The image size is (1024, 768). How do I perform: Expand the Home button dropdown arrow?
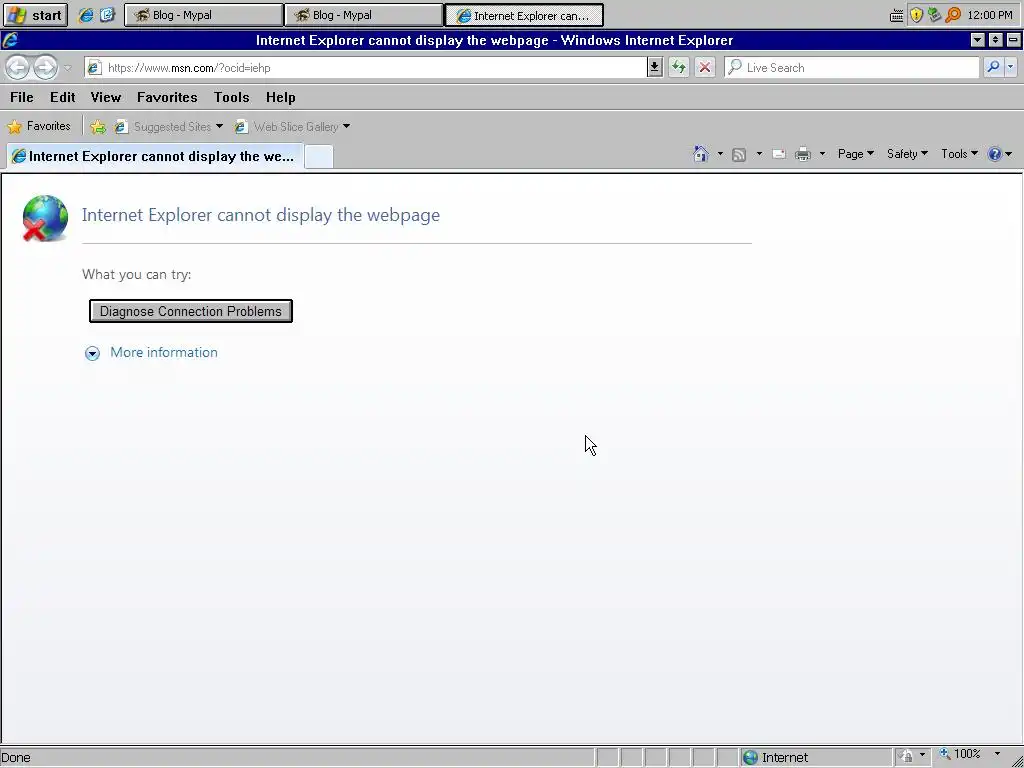point(720,154)
